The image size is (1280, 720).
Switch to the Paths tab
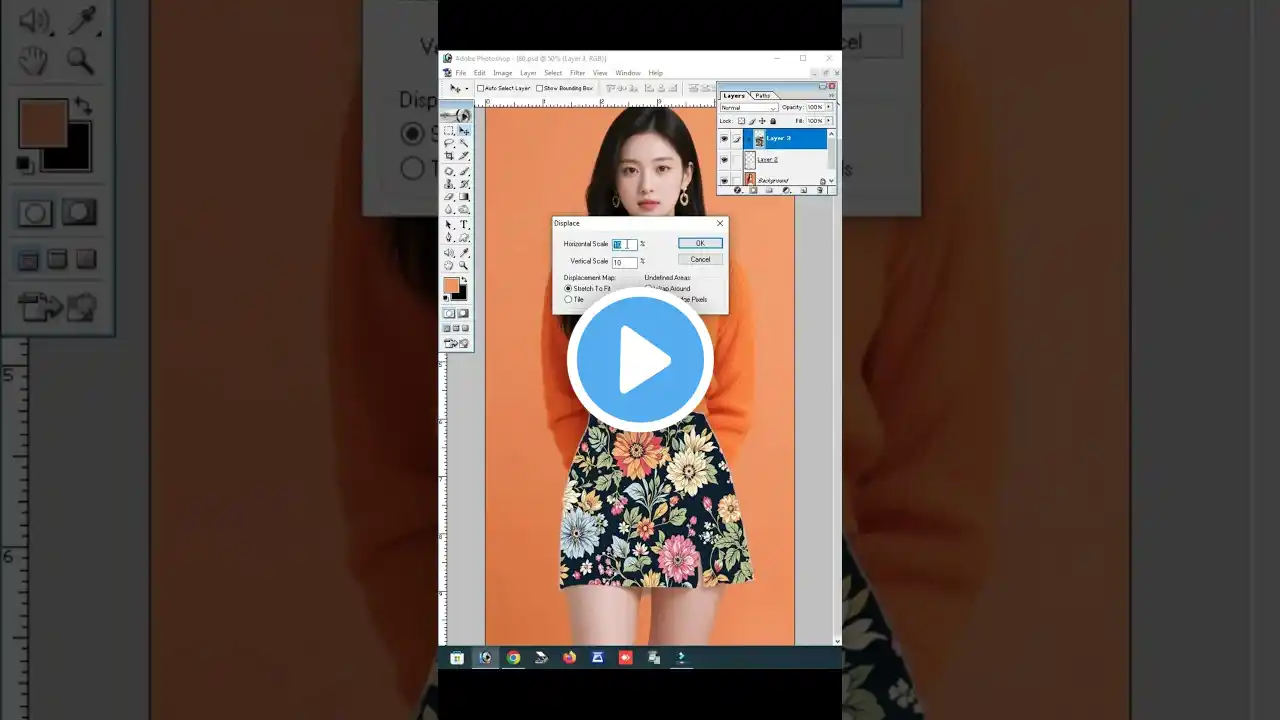coord(762,95)
